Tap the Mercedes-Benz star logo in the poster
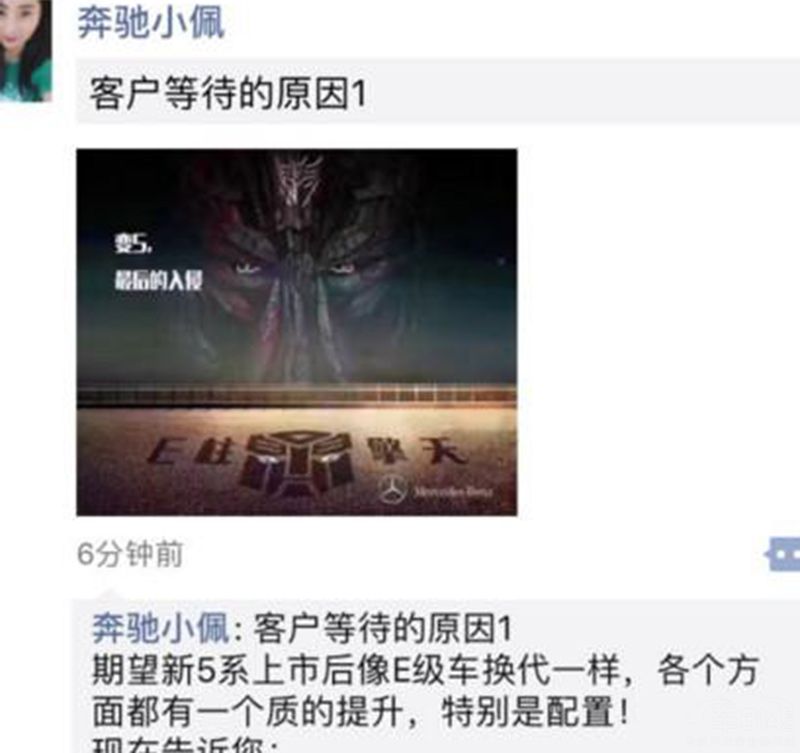 coord(393,490)
